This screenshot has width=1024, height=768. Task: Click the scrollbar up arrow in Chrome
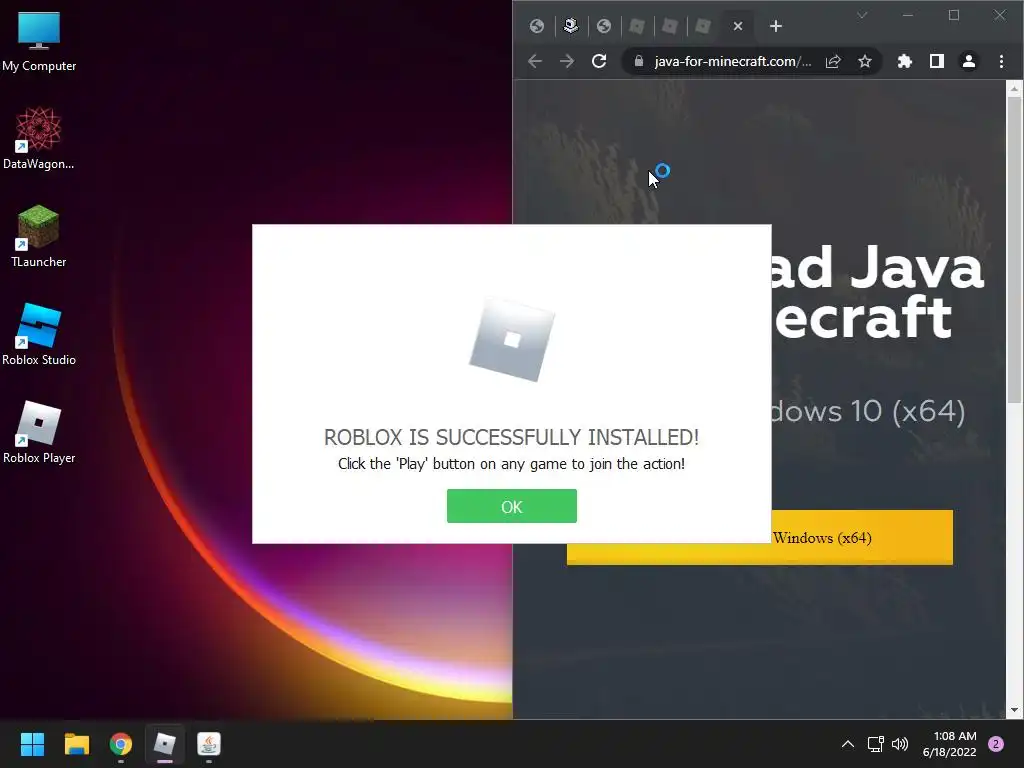coord(1014,88)
